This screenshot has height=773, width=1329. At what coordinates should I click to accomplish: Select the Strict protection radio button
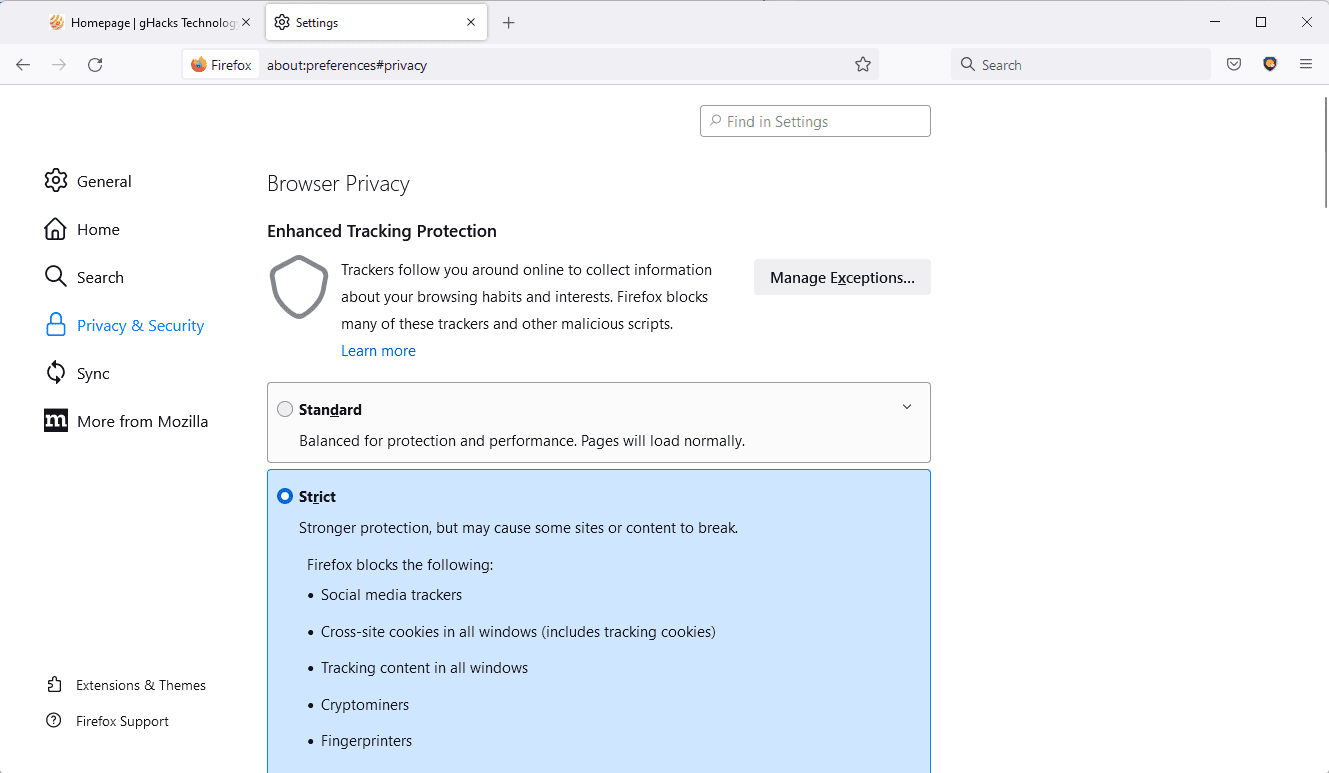click(285, 496)
